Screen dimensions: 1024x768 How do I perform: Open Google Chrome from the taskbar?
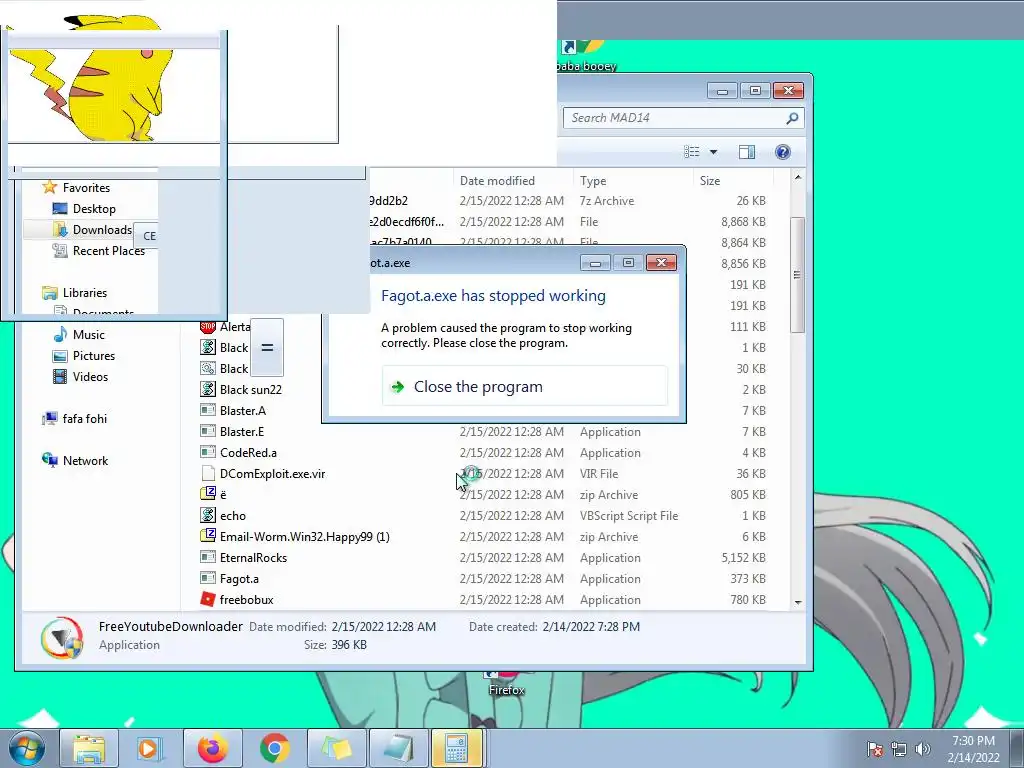274,748
